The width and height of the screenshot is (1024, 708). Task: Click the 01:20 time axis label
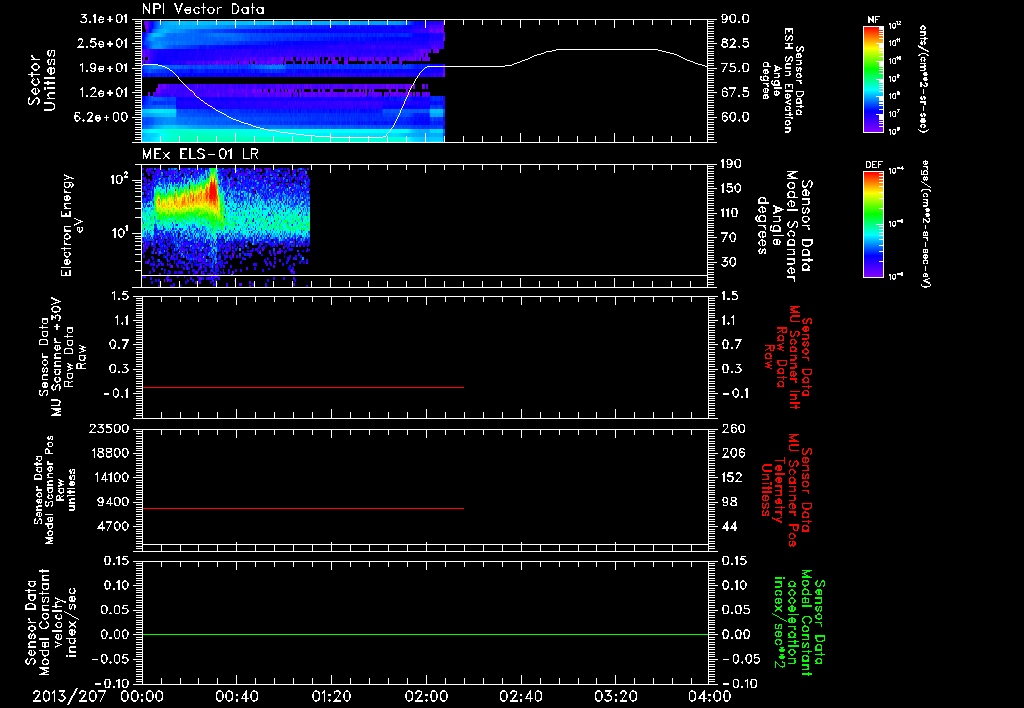point(331,696)
